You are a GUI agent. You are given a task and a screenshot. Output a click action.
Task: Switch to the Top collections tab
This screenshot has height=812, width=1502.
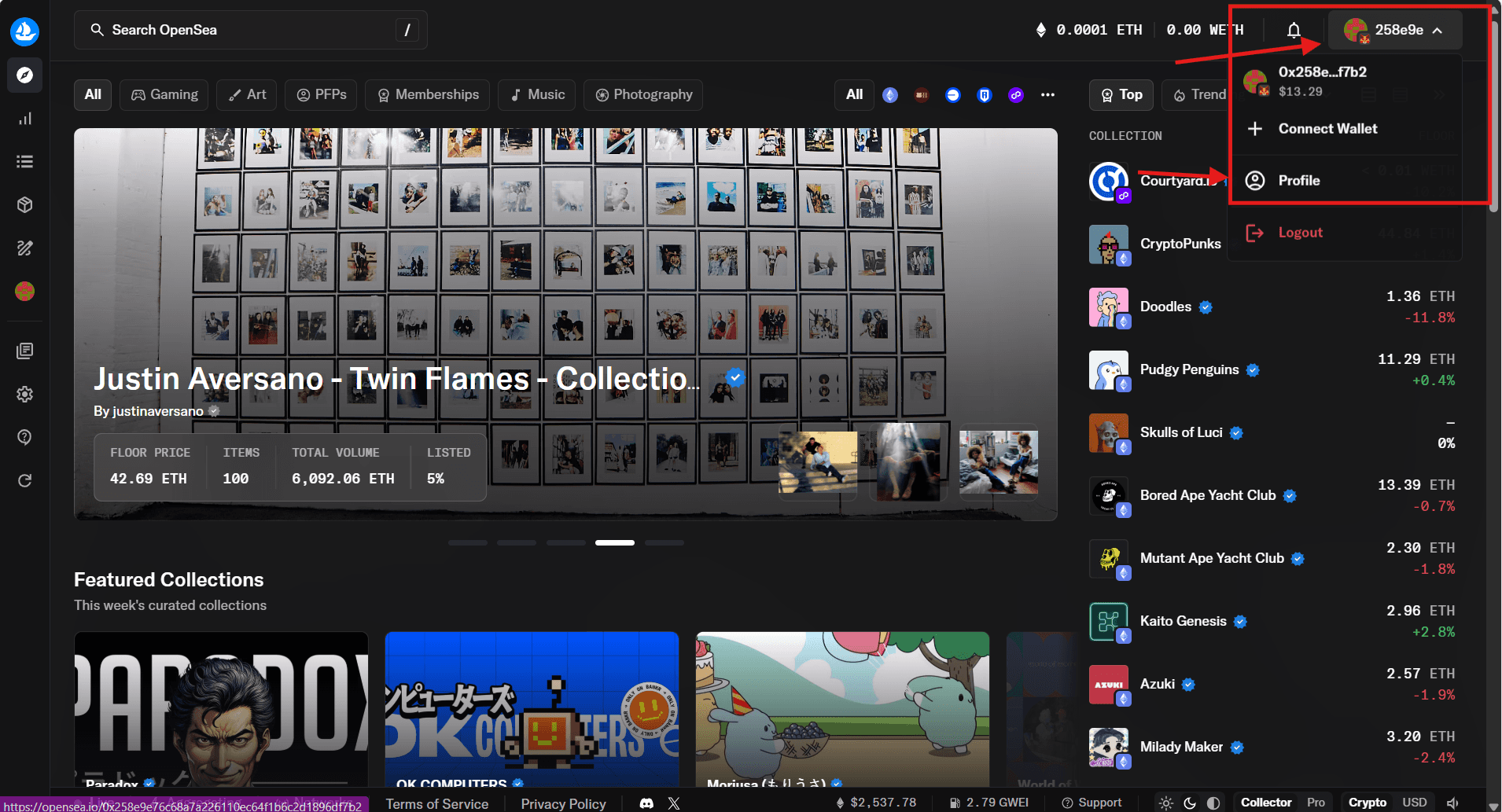click(1121, 95)
